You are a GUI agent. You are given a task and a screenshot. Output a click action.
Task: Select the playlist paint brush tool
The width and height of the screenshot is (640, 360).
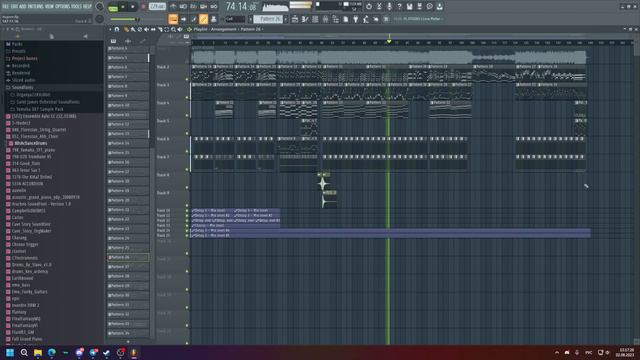133,29
